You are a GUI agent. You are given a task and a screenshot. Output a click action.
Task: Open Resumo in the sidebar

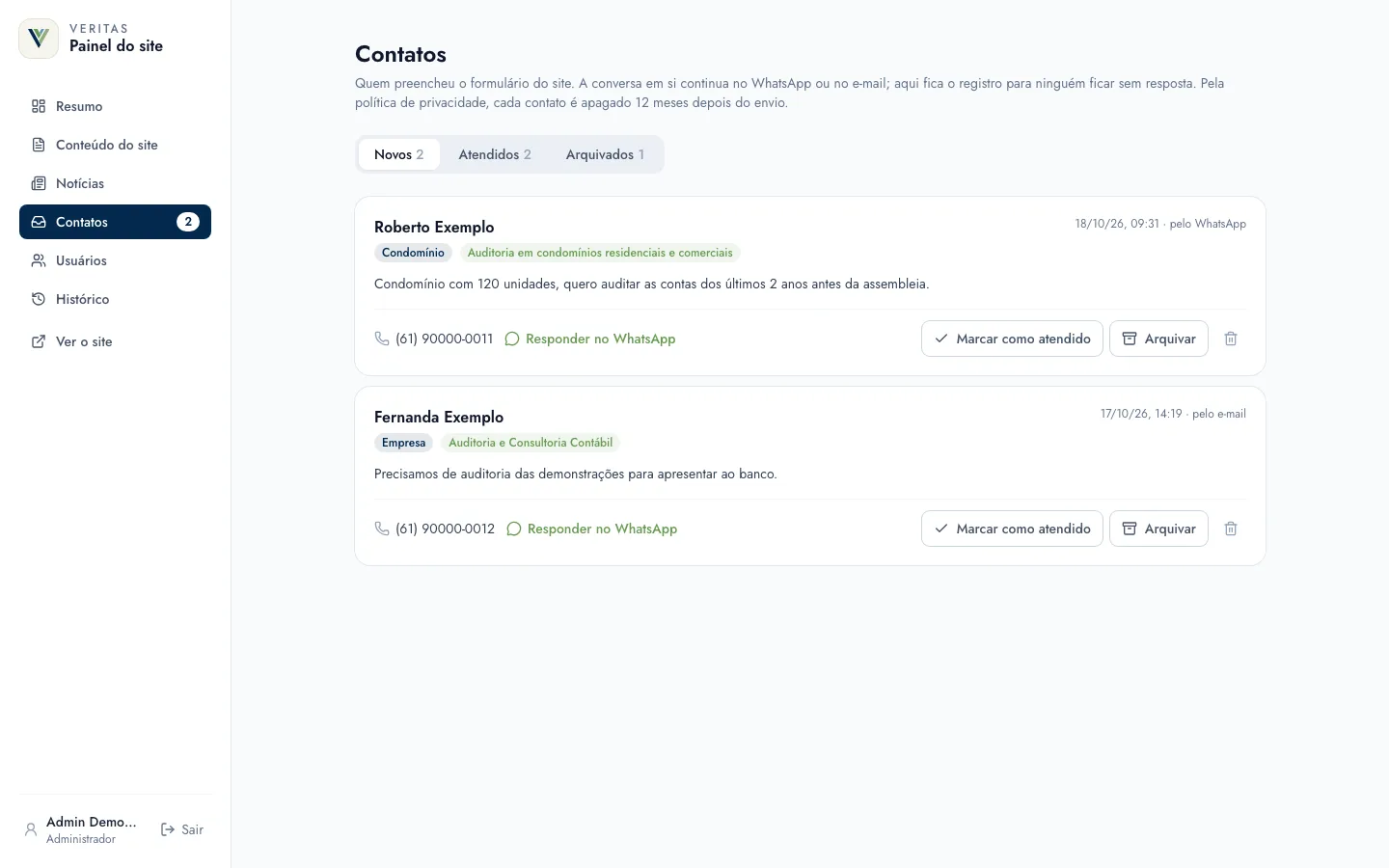click(x=115, y=106)
